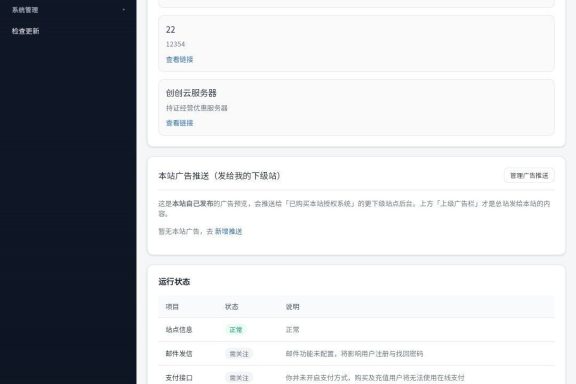Click the 需关注 badge in 支付接口 row
Viewport: 576px width, 384px height.
click(239, 378)
